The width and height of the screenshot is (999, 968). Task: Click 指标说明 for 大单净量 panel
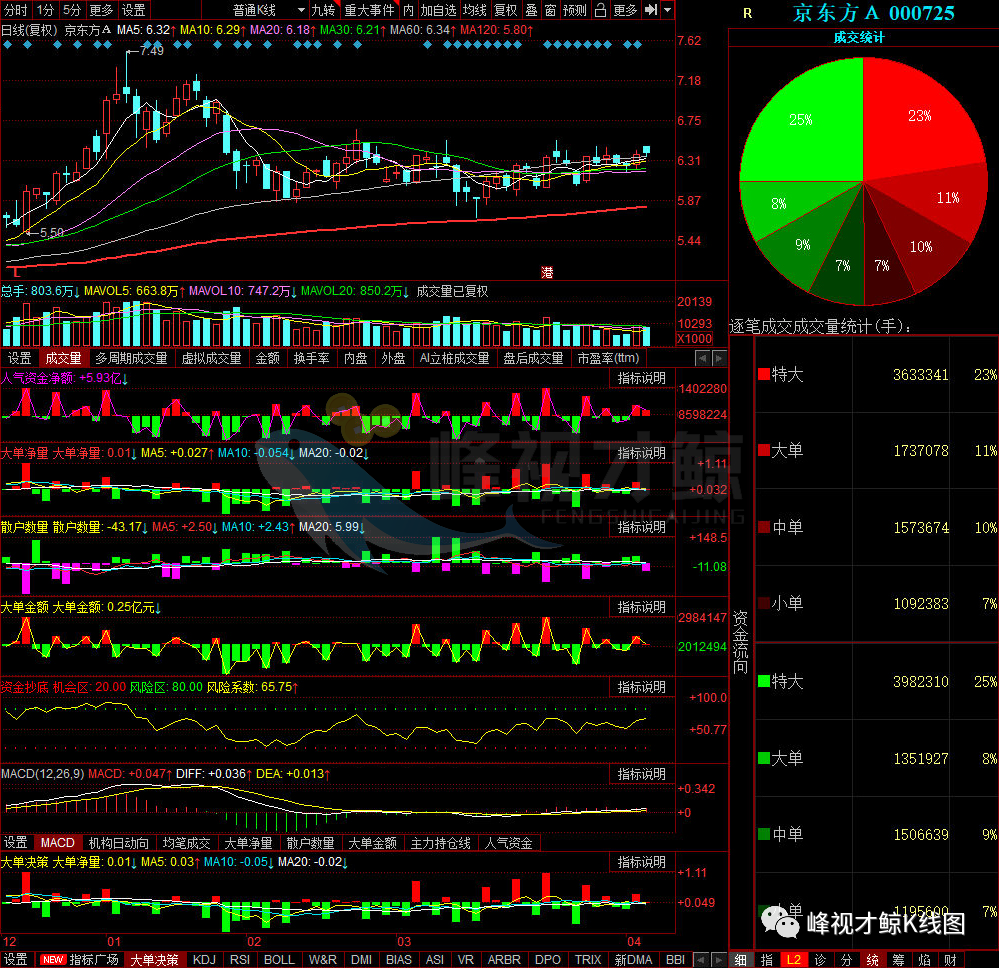click(642, 452)
